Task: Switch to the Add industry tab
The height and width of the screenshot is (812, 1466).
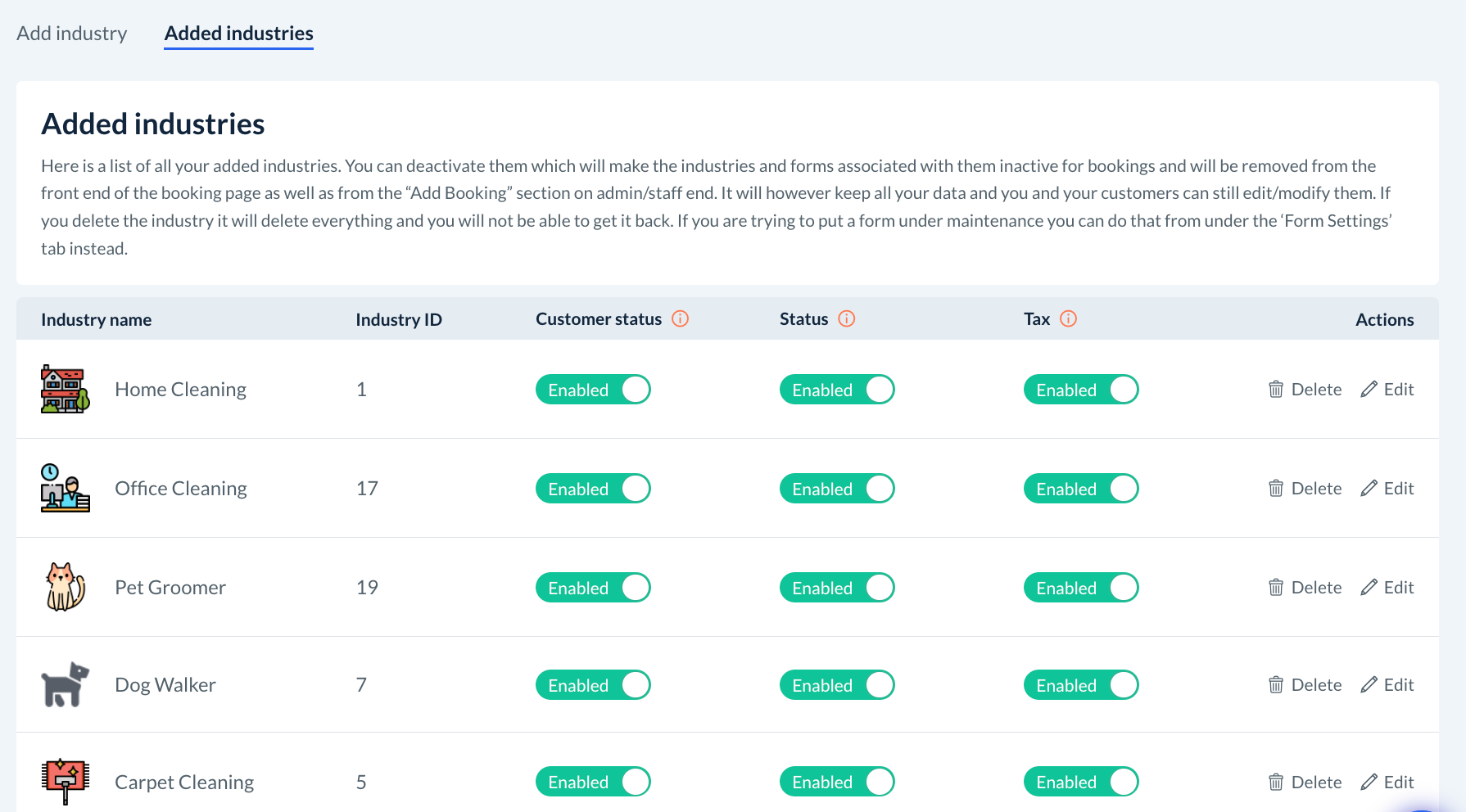Action: point(72,34)
